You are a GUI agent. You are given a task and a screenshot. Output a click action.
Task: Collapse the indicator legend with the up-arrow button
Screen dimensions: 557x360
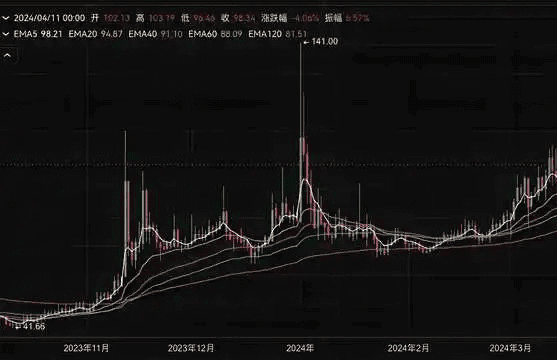(7, 55)
